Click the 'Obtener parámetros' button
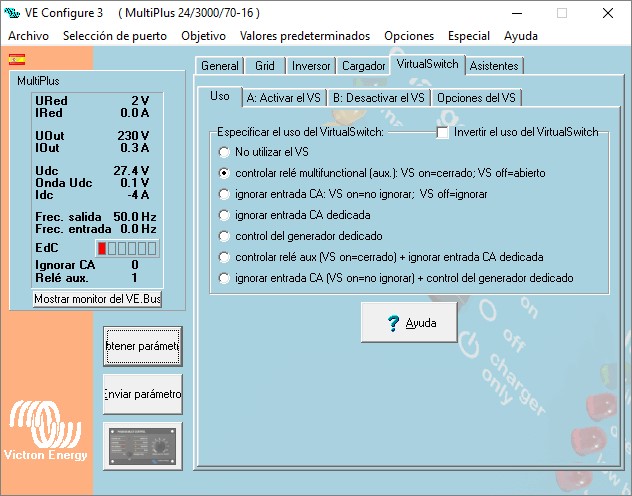Image resolution: width=632 pixels, height=496 pixels. coord(143,347)
